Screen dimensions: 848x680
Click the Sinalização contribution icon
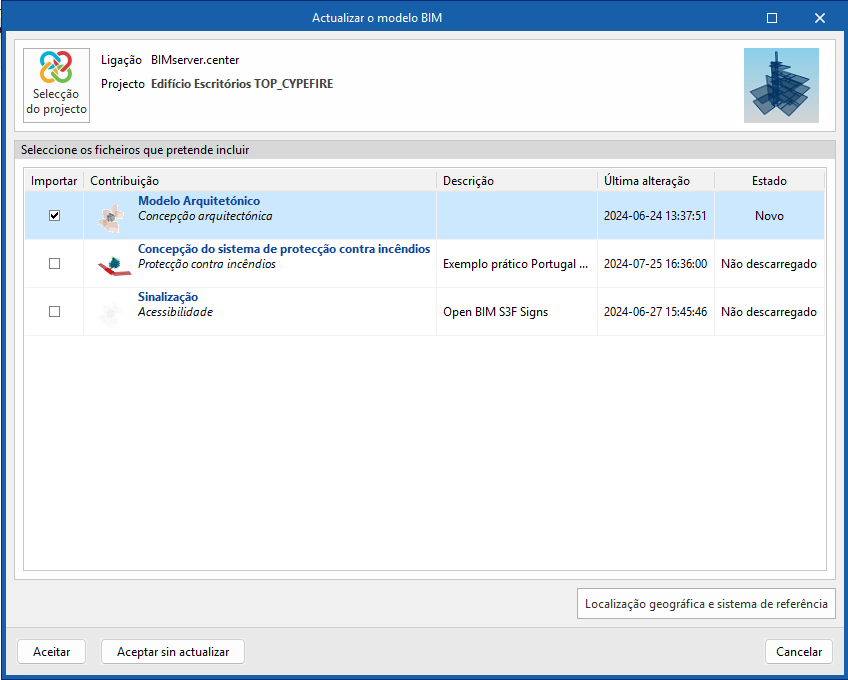coord(110,312)
